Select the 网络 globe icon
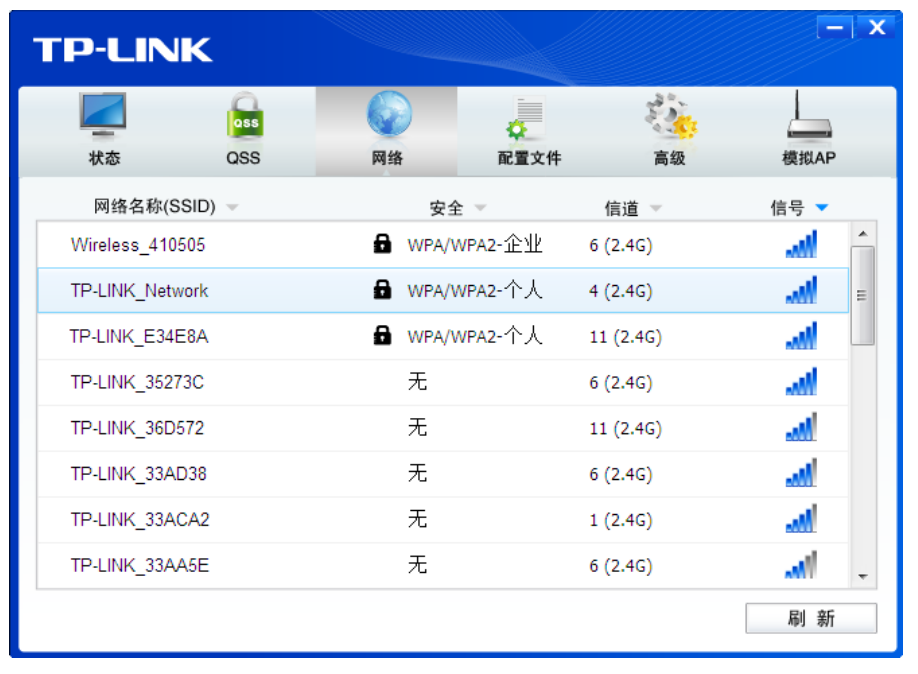Image resolution: width=918 pixels, height=674 pixels. (x=388, y=114)
